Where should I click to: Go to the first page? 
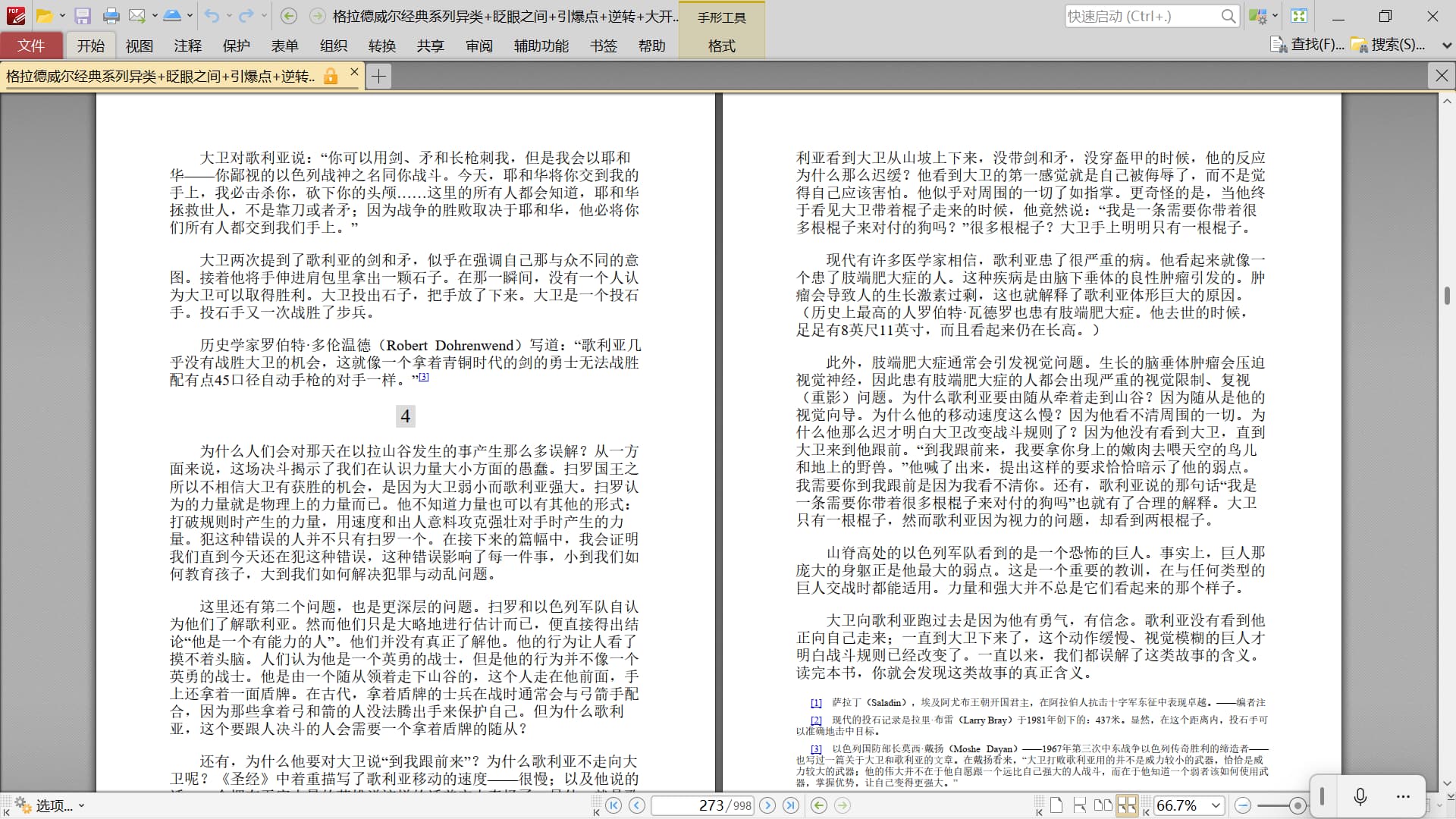[x=613, y=805]
